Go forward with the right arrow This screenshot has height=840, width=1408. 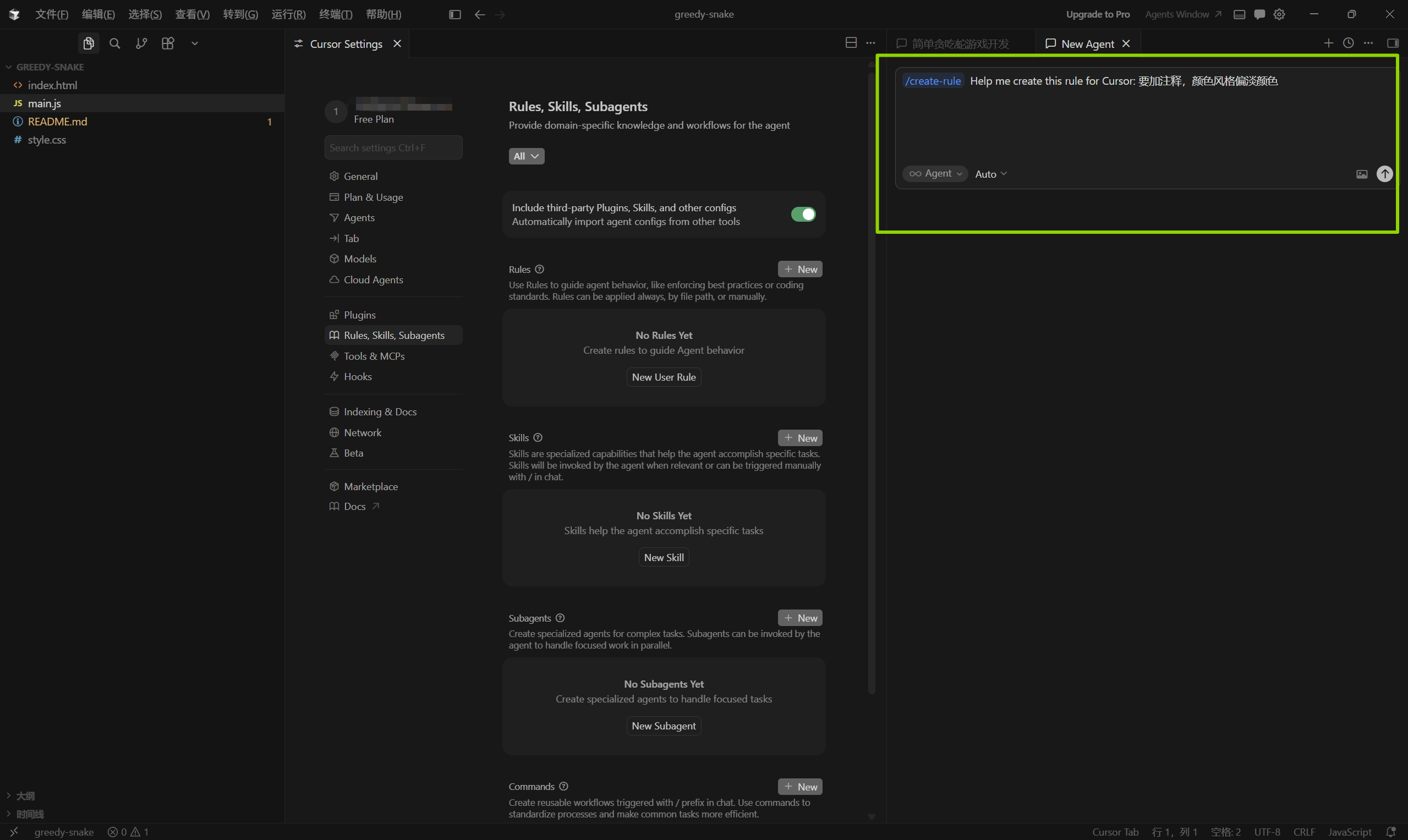coord(500,14)
